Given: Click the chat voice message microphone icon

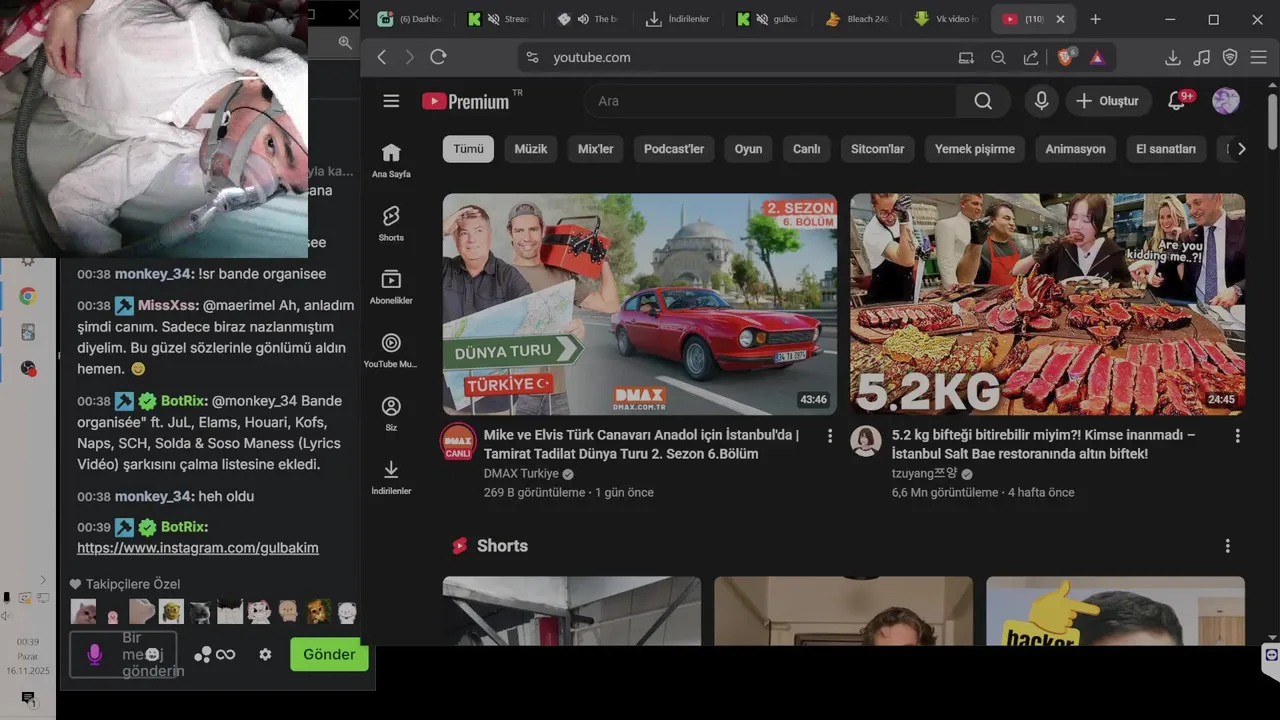Looking at the screenshot, I should [94, 654].
